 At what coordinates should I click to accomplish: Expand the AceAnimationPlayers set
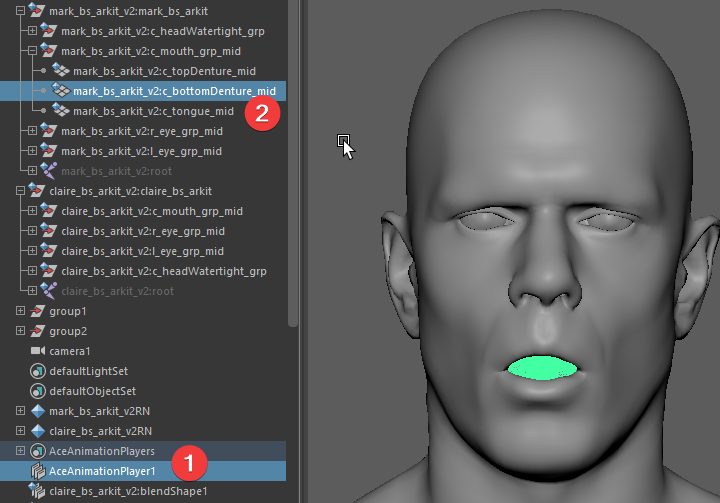coord(20,451)
